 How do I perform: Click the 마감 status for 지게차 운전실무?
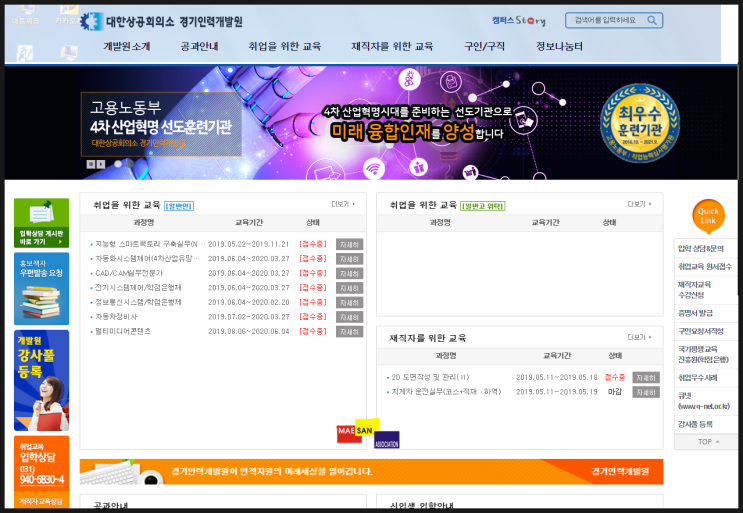tap(615, 392)
